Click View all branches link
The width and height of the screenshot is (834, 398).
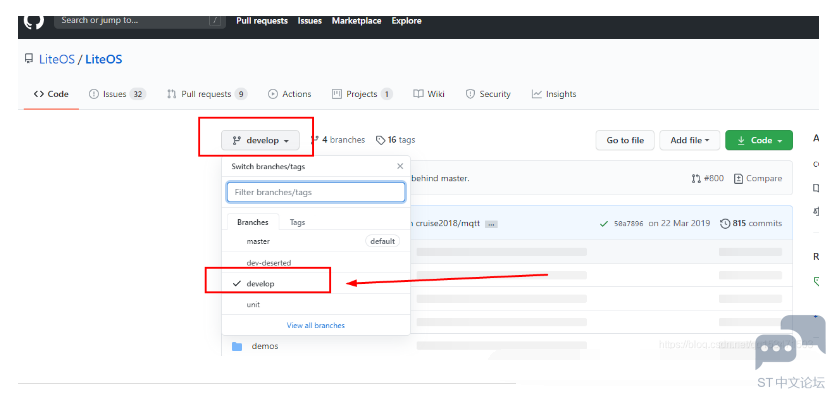(315, 325)
